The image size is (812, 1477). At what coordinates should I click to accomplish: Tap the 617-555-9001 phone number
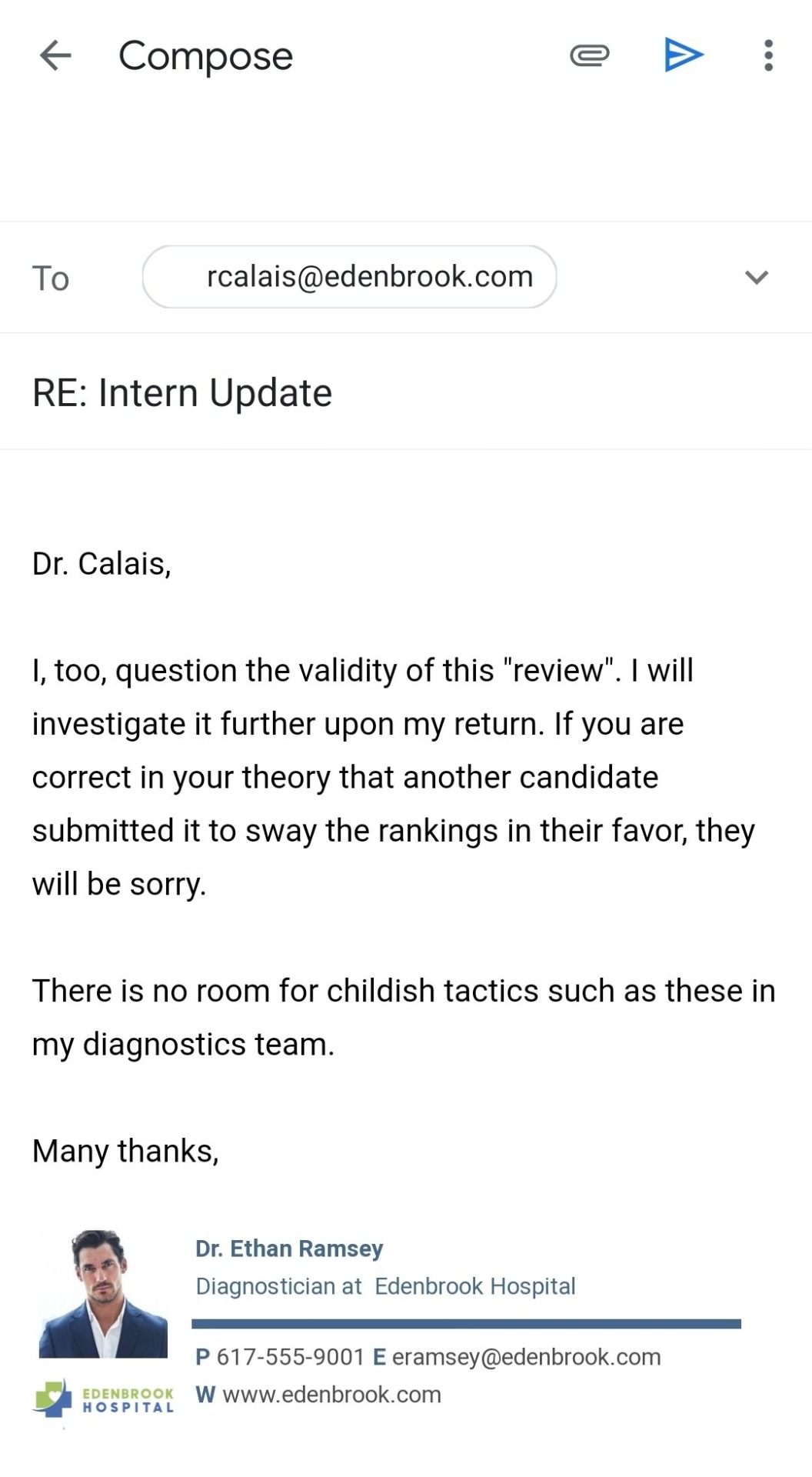[290, 1357]
